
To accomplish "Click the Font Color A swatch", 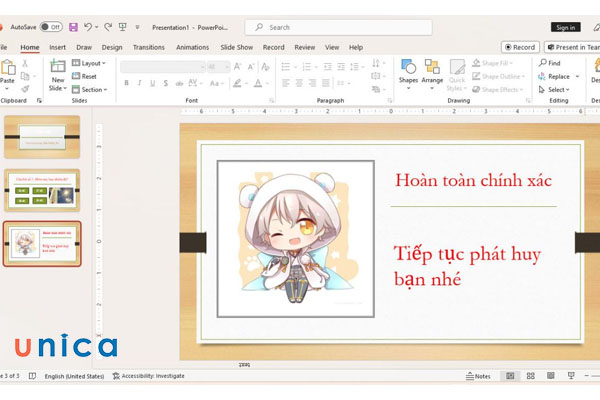I will (x=258, y=83).
